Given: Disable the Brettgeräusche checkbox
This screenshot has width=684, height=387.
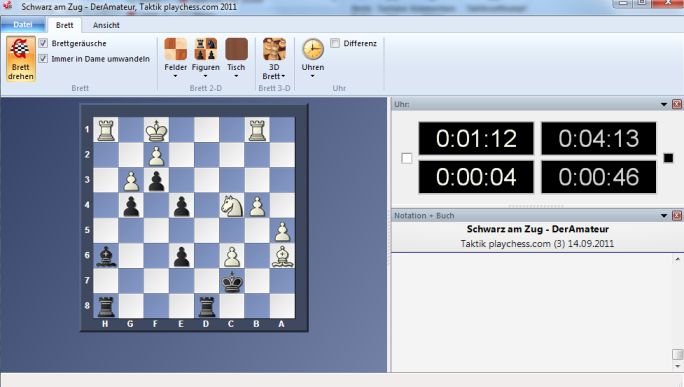Looking at the screenshot, I should pyautogui.click(x=43, y=43).
